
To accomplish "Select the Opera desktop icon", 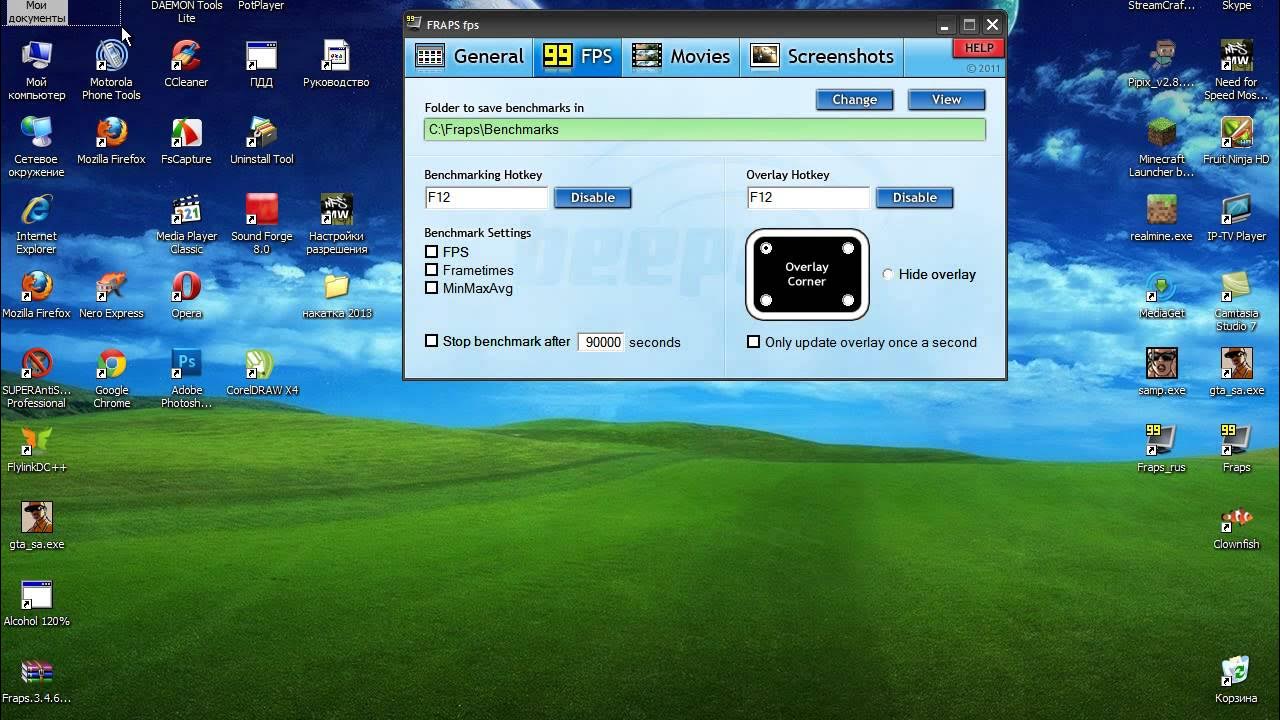I will point(186,296).
